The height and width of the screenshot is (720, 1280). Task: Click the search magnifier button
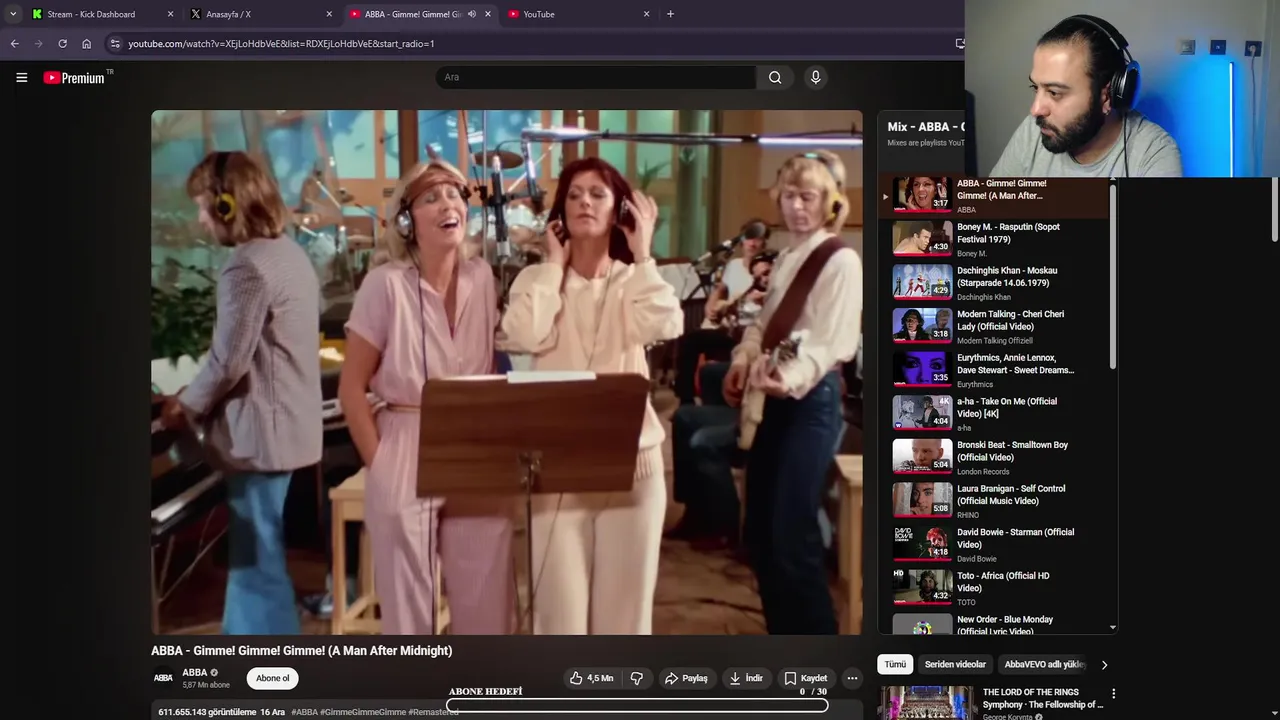(x=775, y=77)
